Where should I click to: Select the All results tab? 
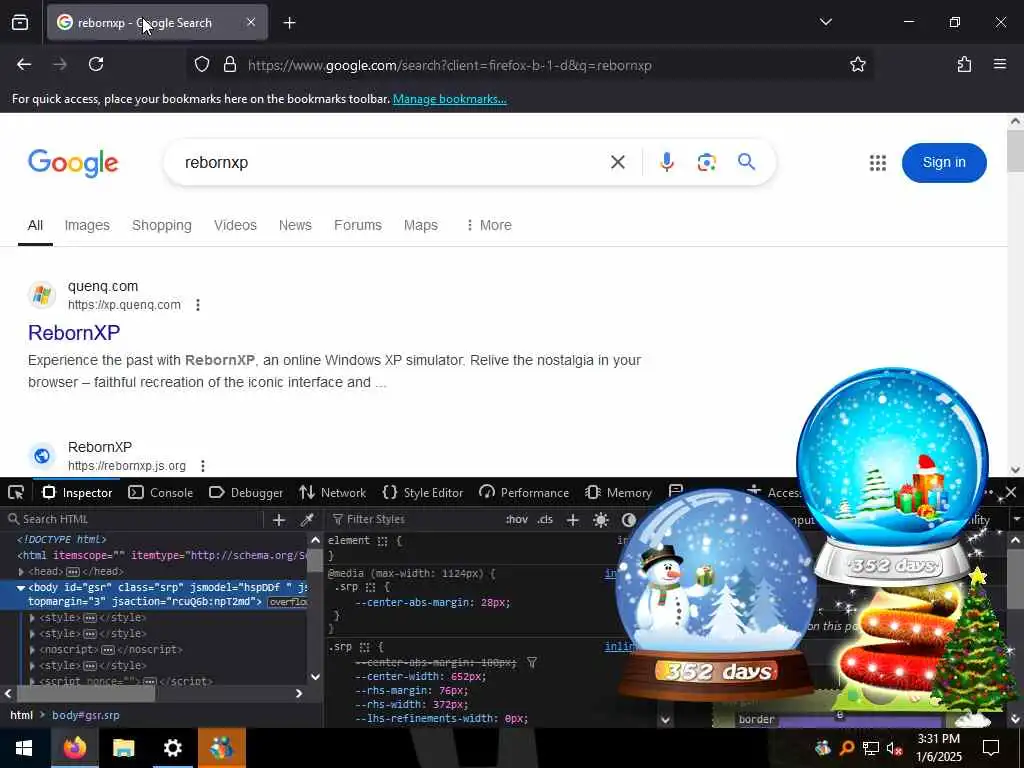pyautogui.click(x=35, y=225)
